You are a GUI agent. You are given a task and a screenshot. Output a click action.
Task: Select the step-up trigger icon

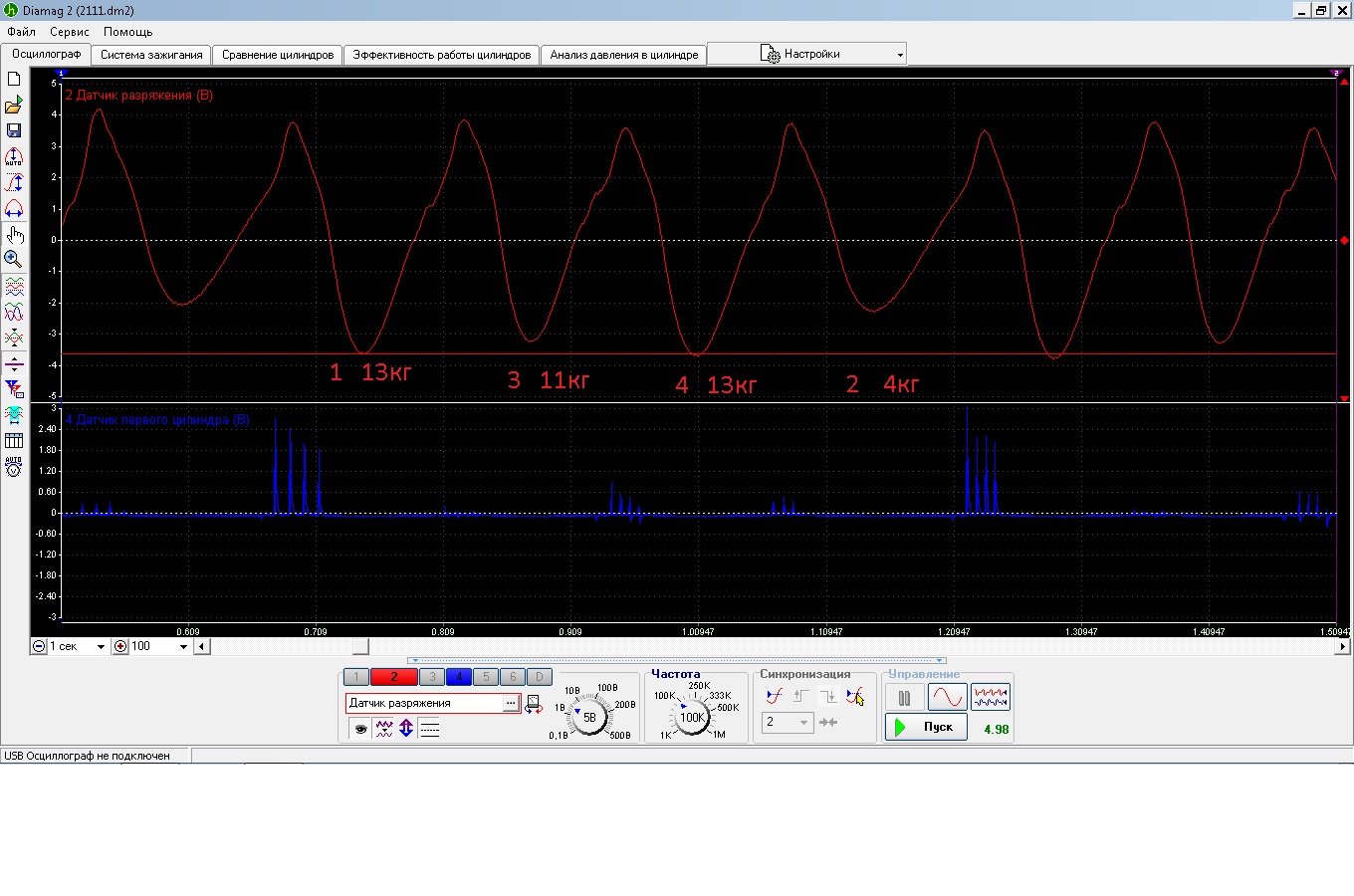pyautogui.click(x=801, y=697)
